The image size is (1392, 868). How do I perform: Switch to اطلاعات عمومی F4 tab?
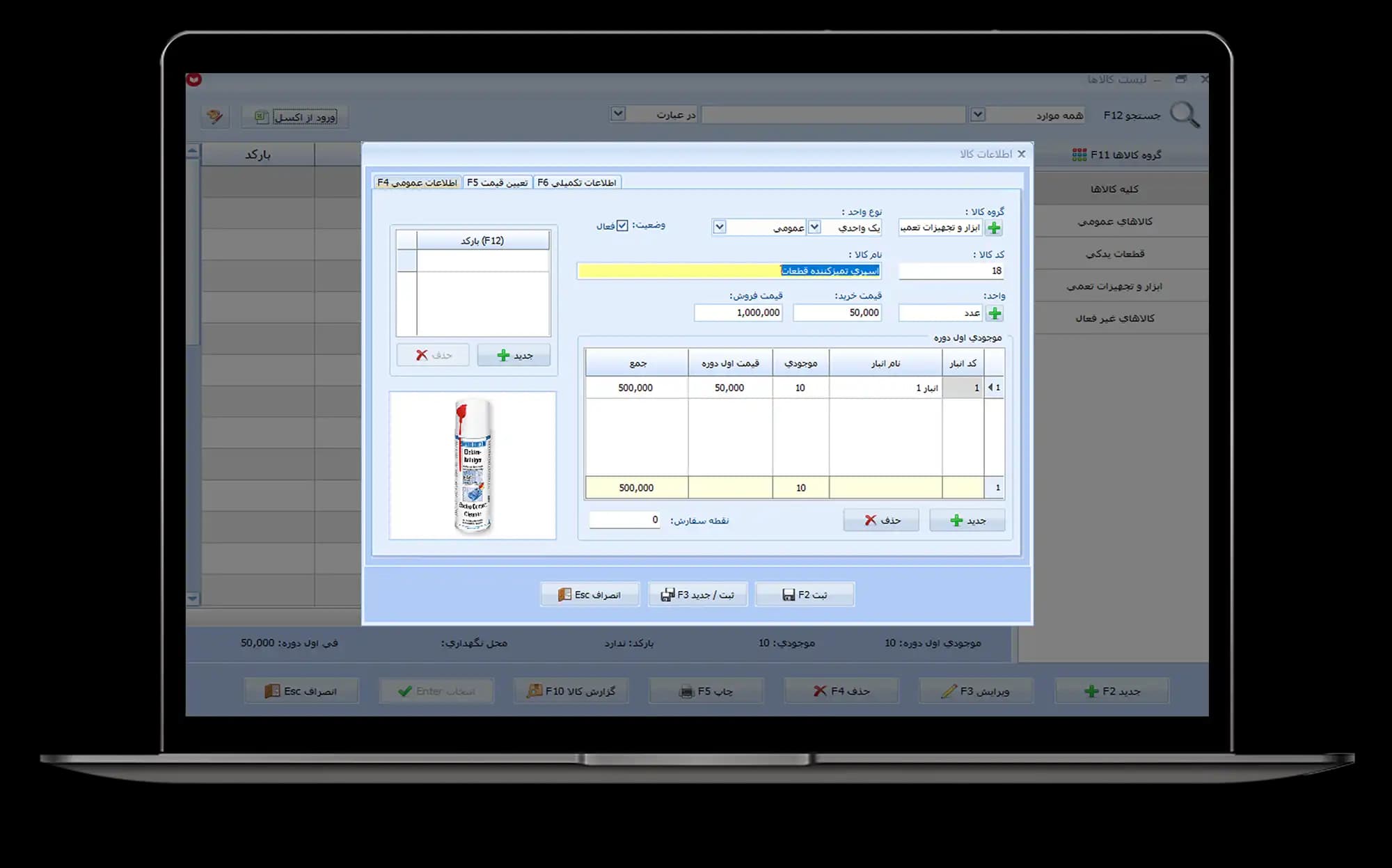pos(417,182)
